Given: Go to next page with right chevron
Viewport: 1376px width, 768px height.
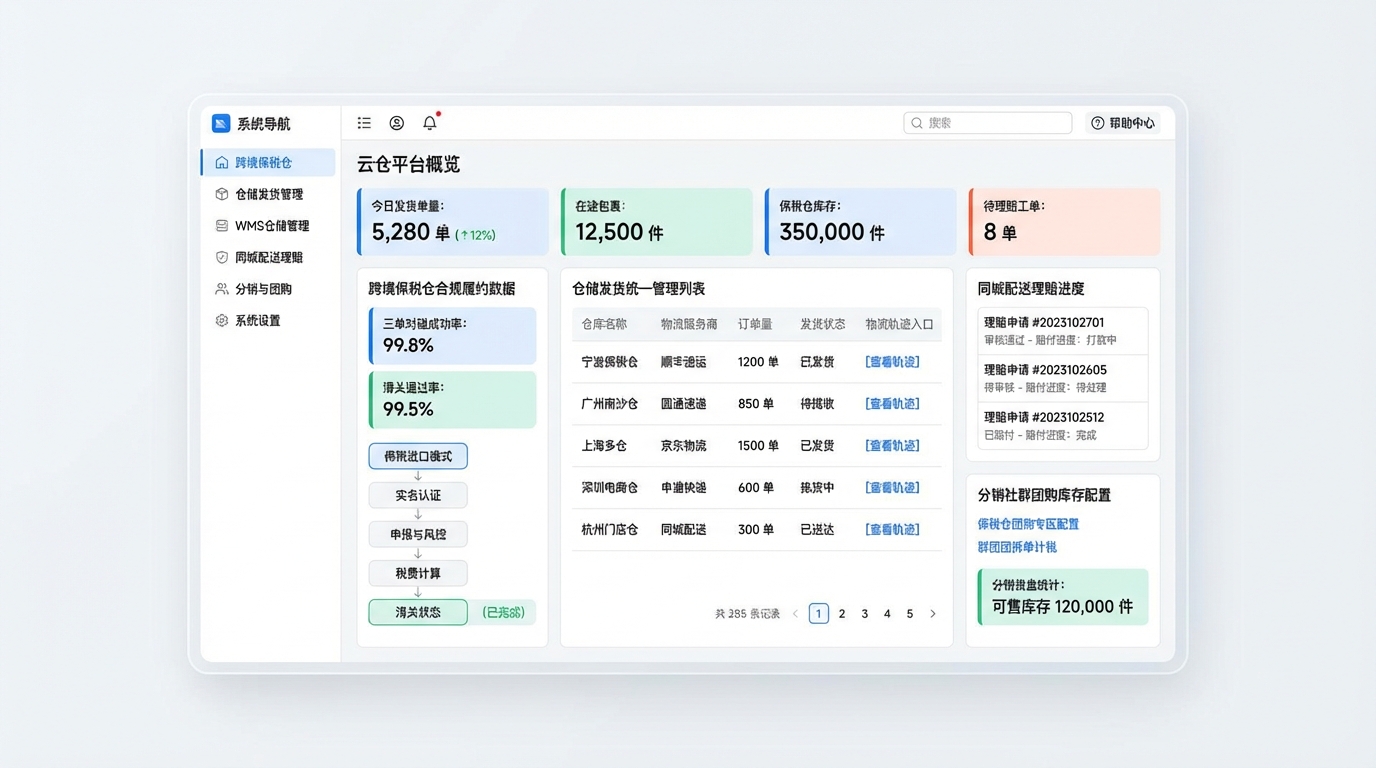Looking at the screenshot, I should [x=933, y=614].
